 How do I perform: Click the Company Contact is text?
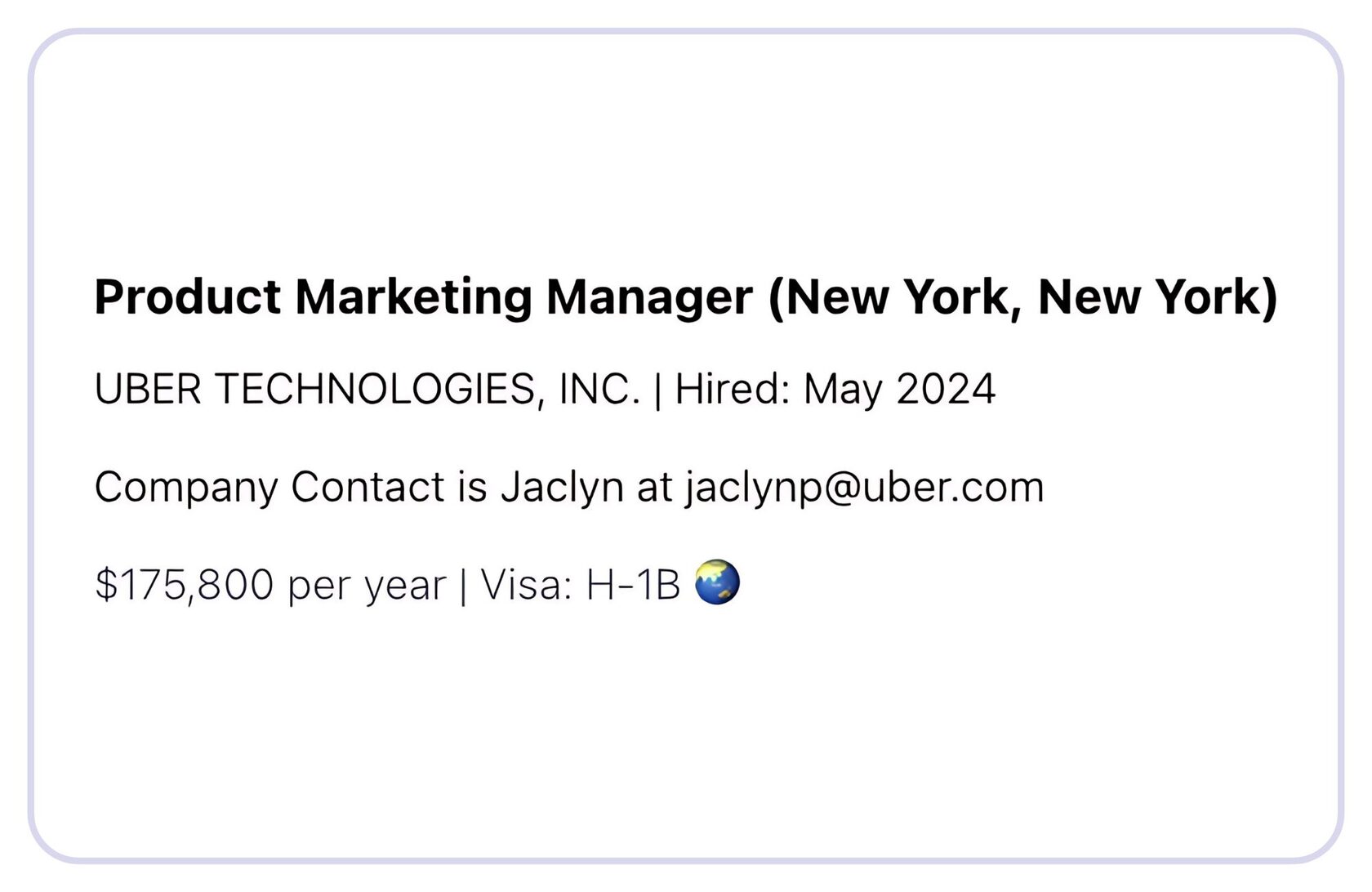click(291, 488)
